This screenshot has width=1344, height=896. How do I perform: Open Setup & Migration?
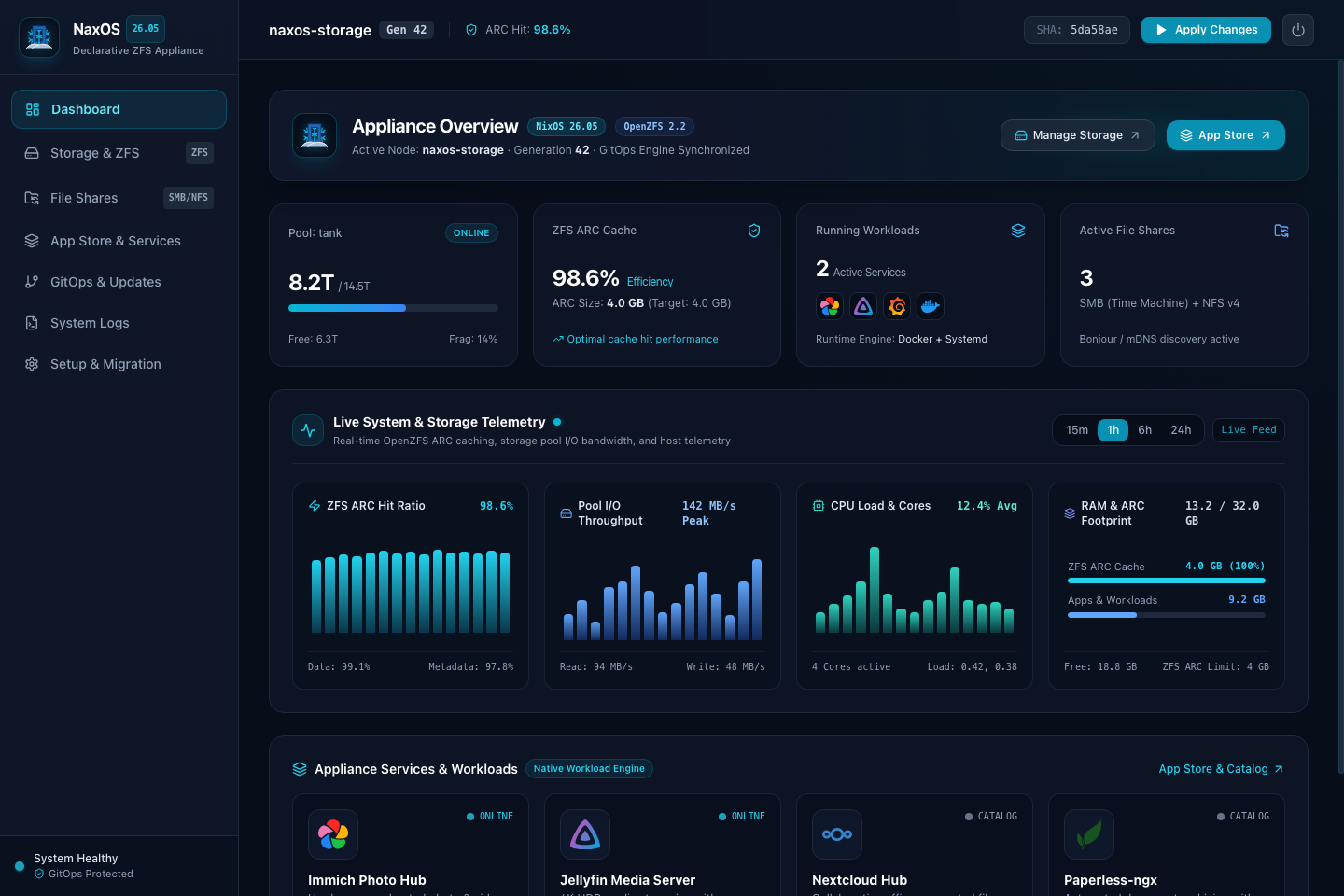119,364
